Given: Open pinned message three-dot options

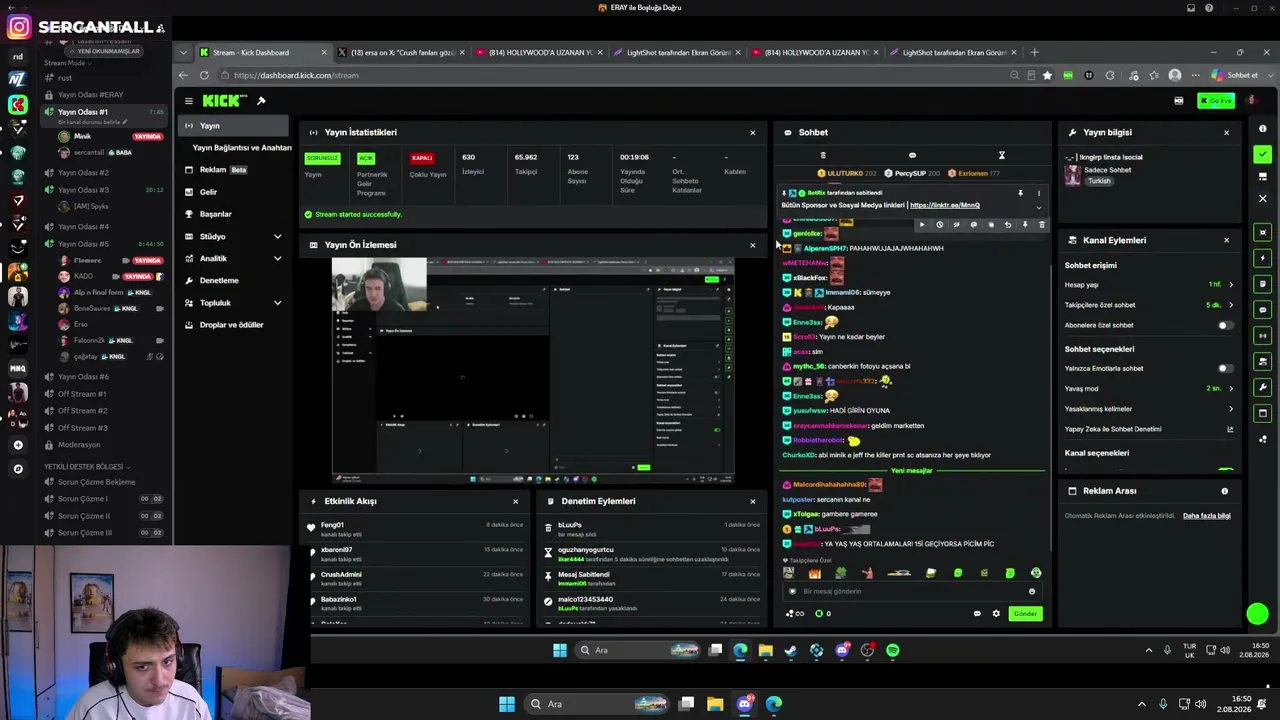Looking at the screenshot, I should (x=1039, y=193).
